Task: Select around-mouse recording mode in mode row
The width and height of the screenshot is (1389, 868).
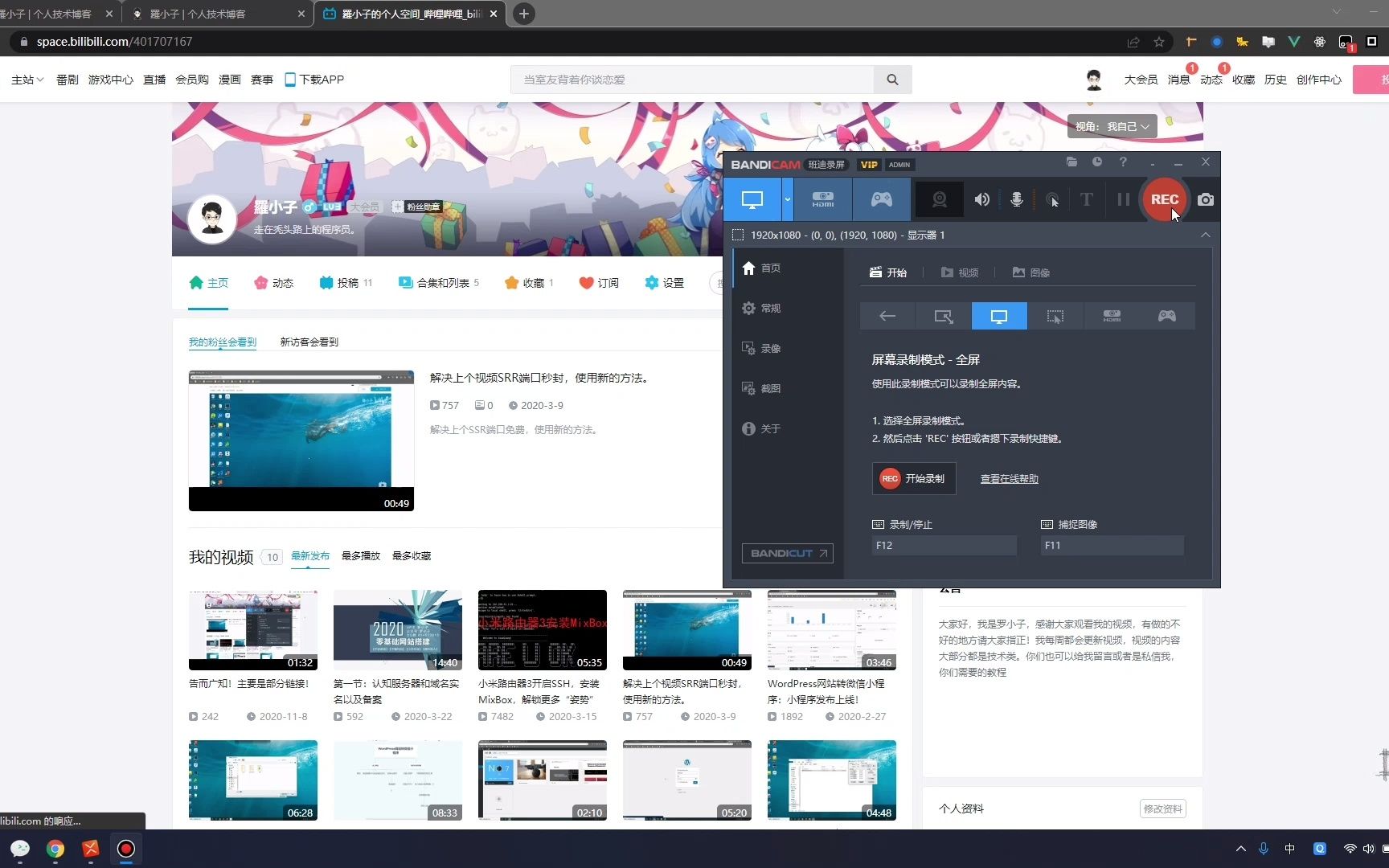Action: pos(1055,316)
